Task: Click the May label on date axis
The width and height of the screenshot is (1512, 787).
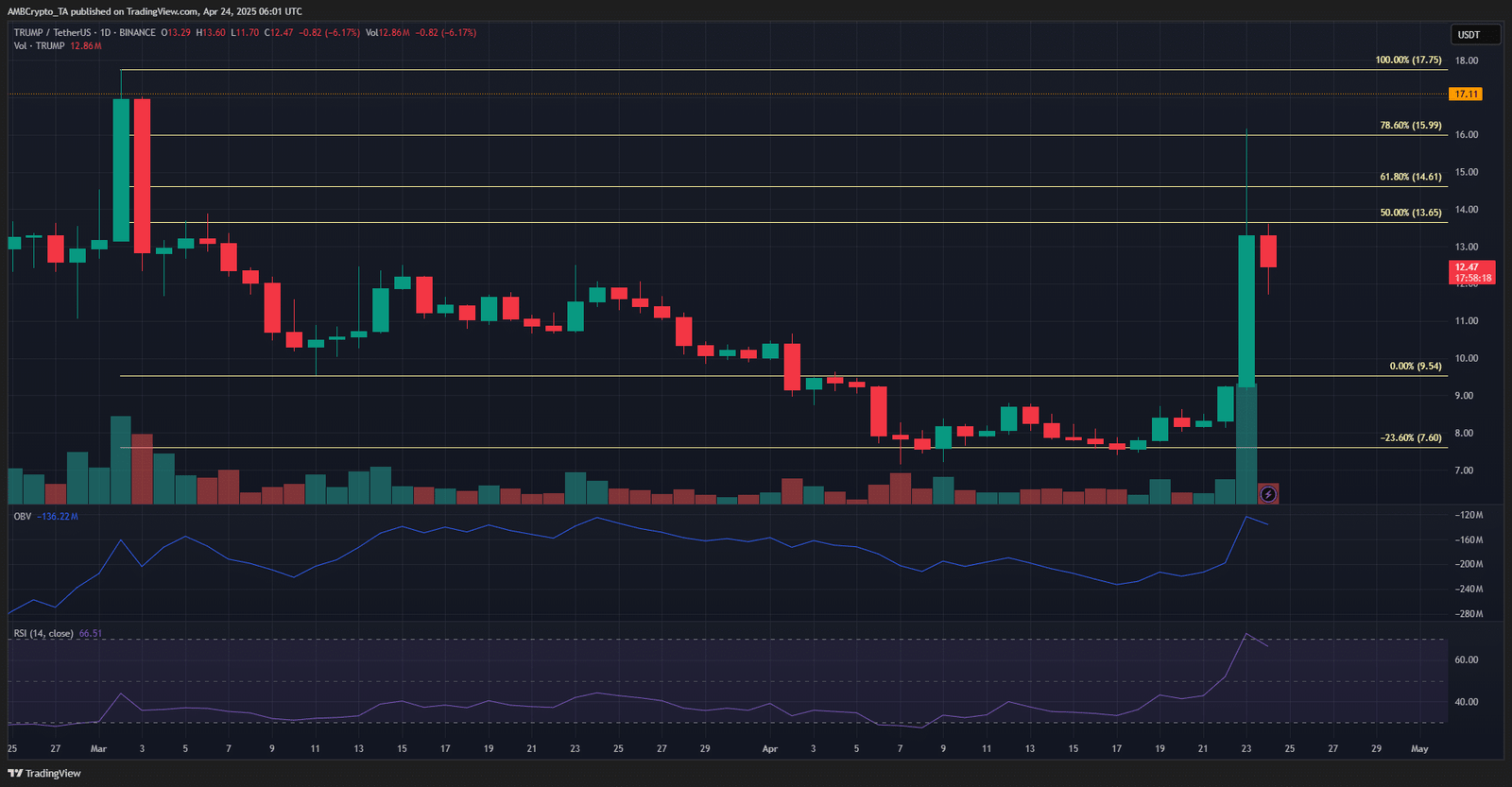Action: (1419, 748)
